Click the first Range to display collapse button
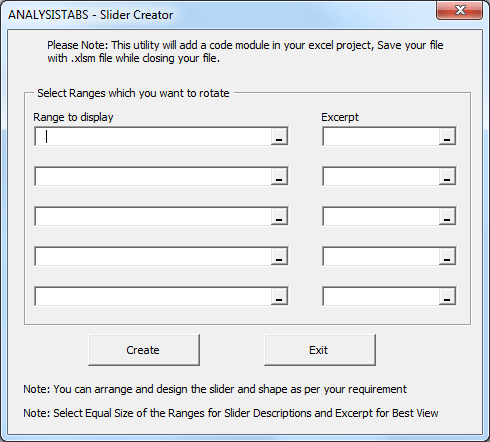Viewport: 490px width, 442px height. (279, 136)
